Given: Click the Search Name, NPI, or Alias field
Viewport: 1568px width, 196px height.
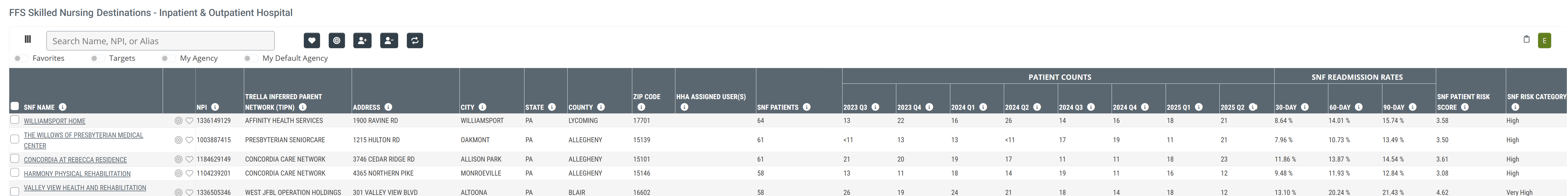Looking at the screenshot, I should point(160,41).
